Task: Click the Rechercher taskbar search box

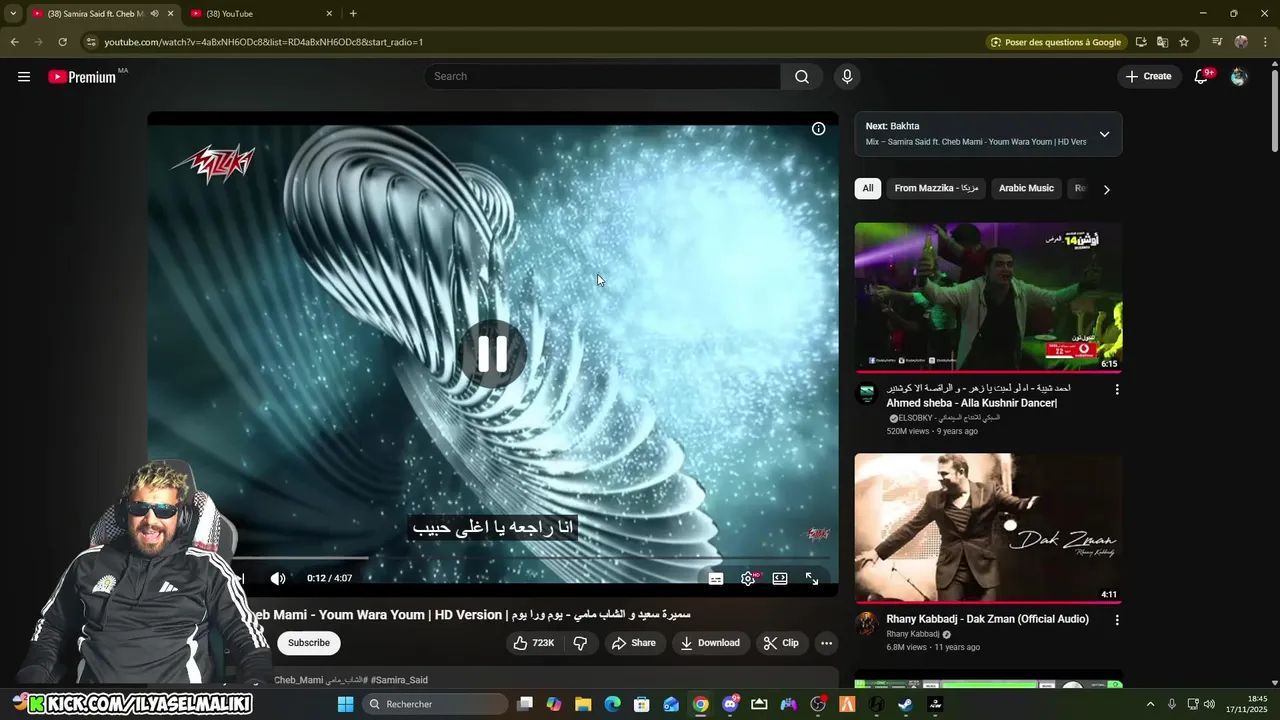Action: [x=435, y=704]
